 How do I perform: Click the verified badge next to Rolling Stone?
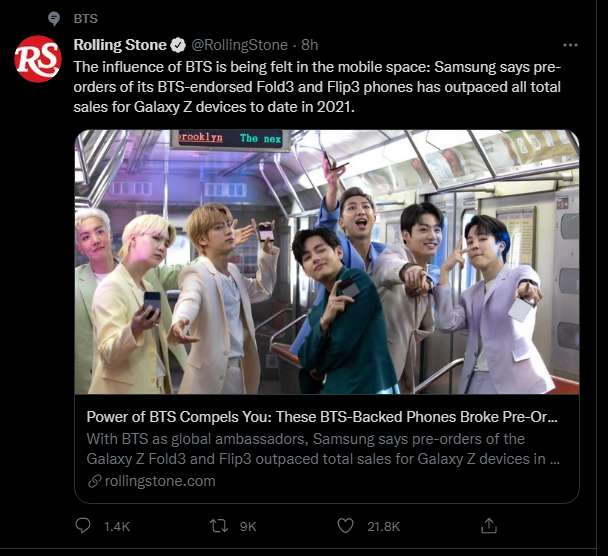178,45
